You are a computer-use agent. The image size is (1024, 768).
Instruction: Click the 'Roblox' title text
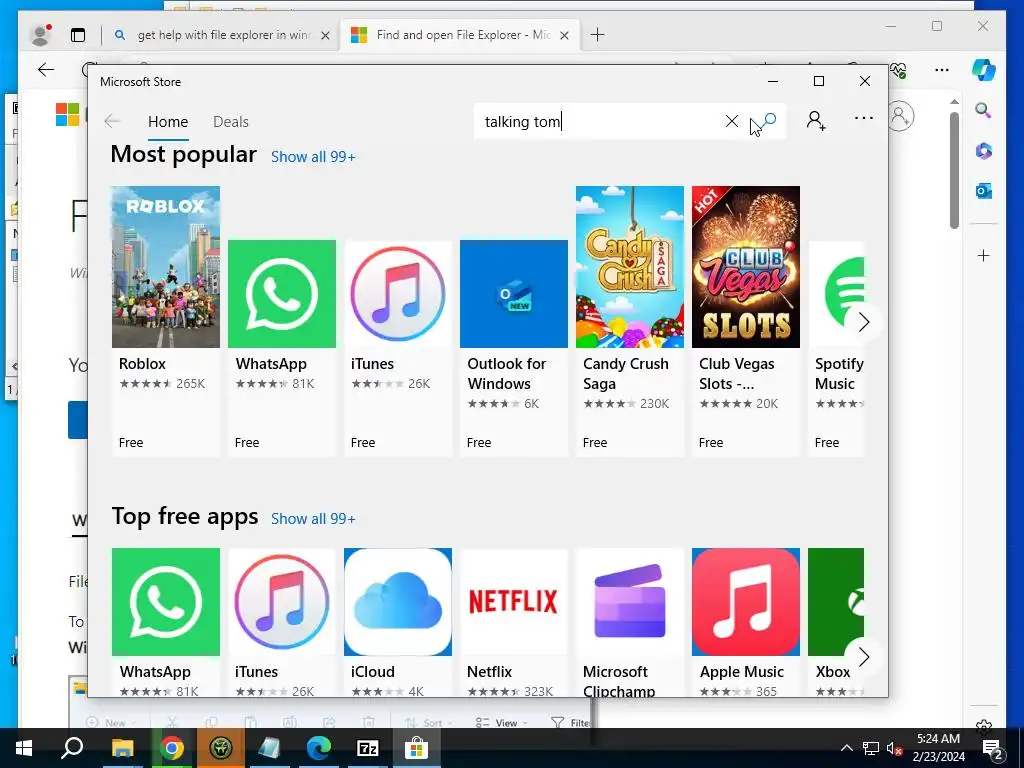(x=142, y=364)
